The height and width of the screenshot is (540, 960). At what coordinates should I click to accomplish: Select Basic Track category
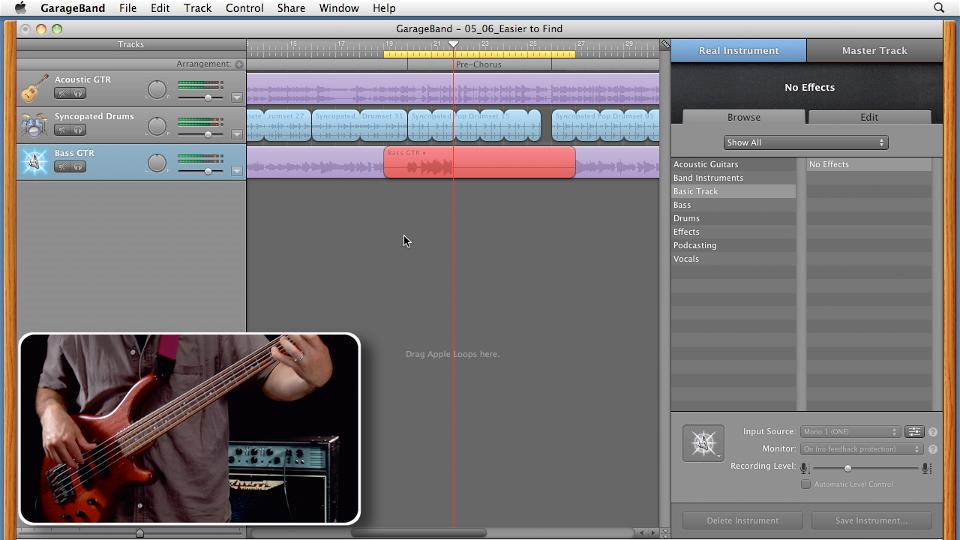click(x=733, y=191)
